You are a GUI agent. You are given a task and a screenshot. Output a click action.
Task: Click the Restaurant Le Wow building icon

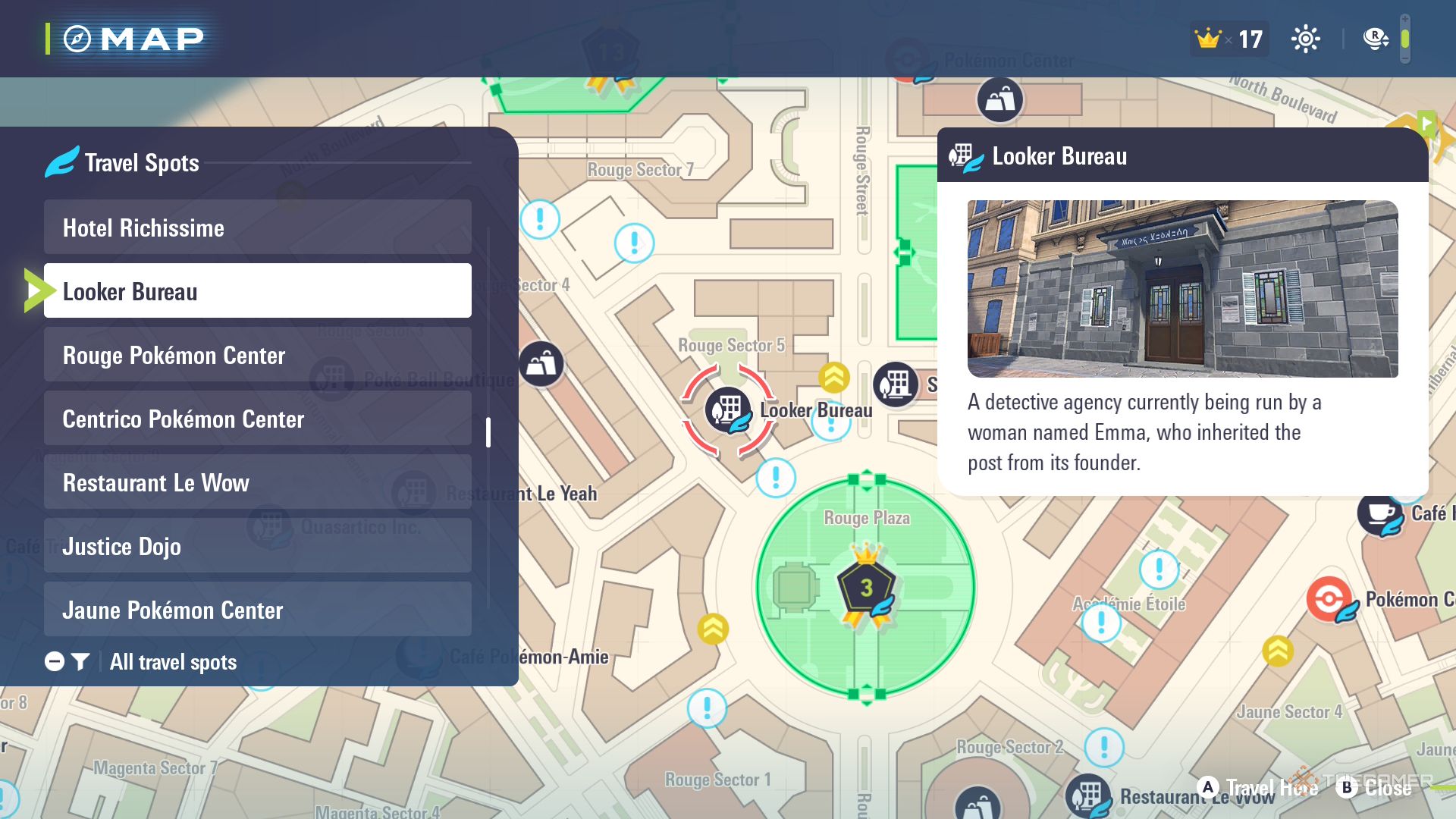point(1088,796)
